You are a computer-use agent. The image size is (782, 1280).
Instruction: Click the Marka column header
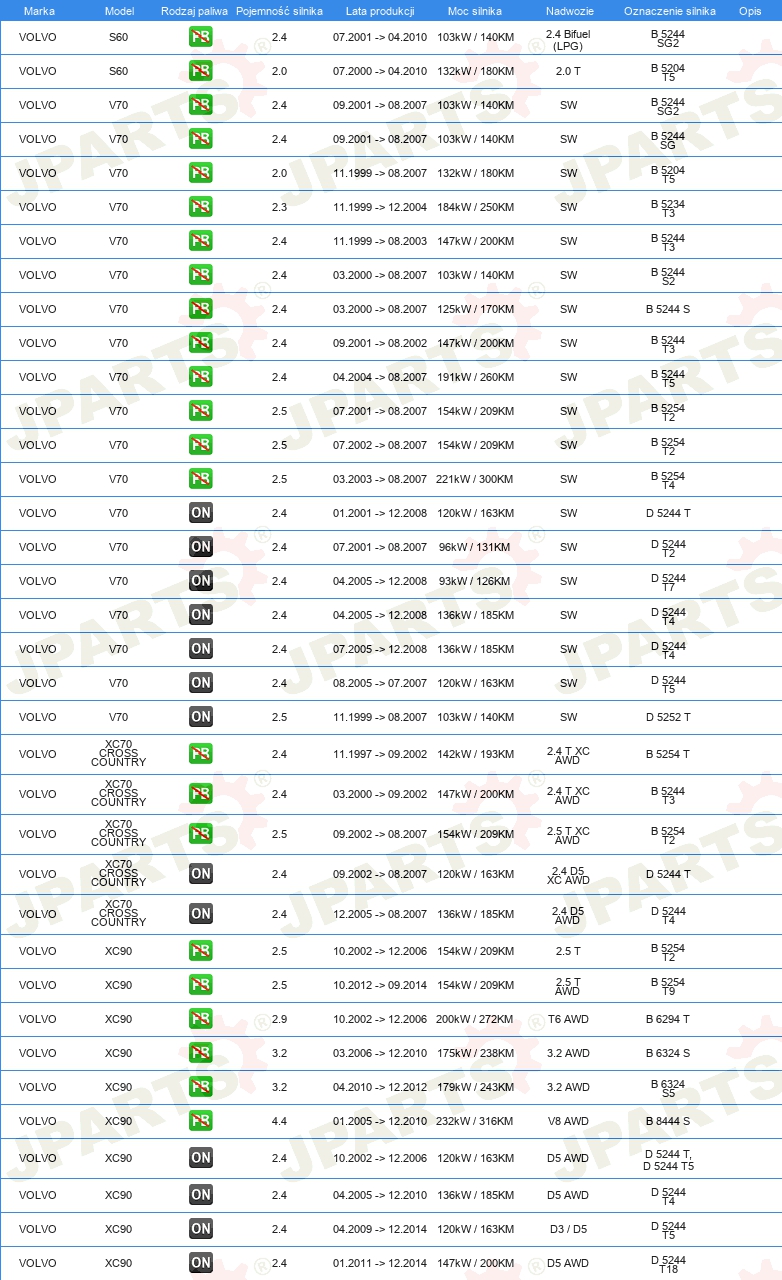tap(39, 10)
